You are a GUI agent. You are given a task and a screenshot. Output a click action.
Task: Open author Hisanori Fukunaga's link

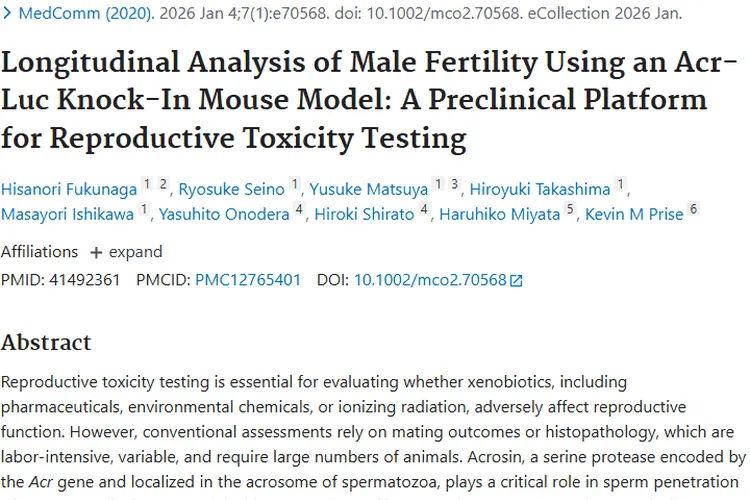coord(69,188)
